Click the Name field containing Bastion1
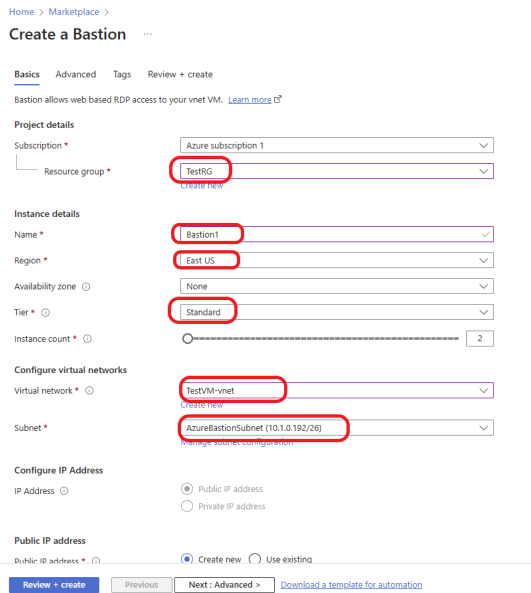Image resolution: width=531 pixels, height=593 pixels. [337, 234]
